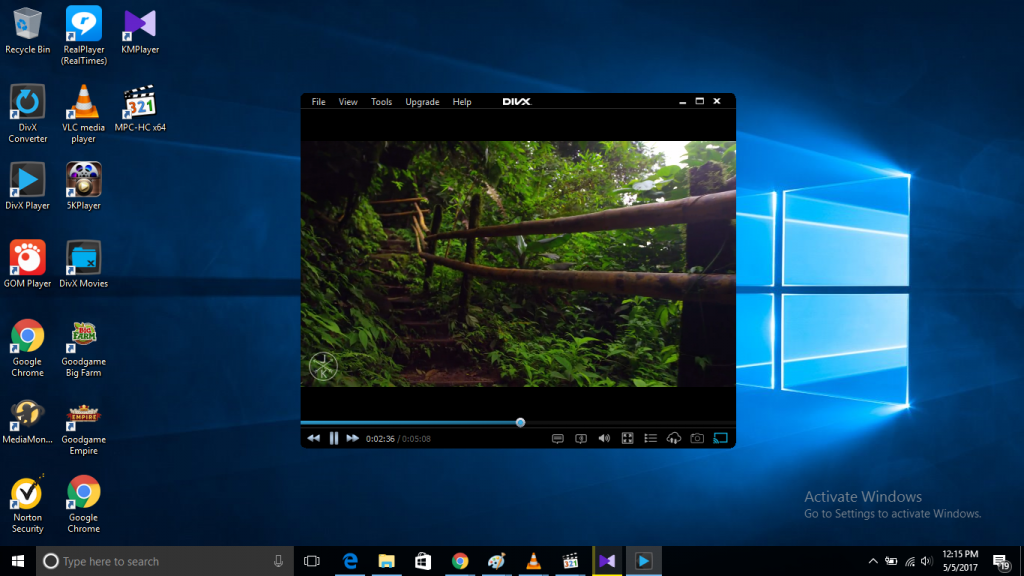
Task: Expand the Tools menu
Action: [381, 102]
